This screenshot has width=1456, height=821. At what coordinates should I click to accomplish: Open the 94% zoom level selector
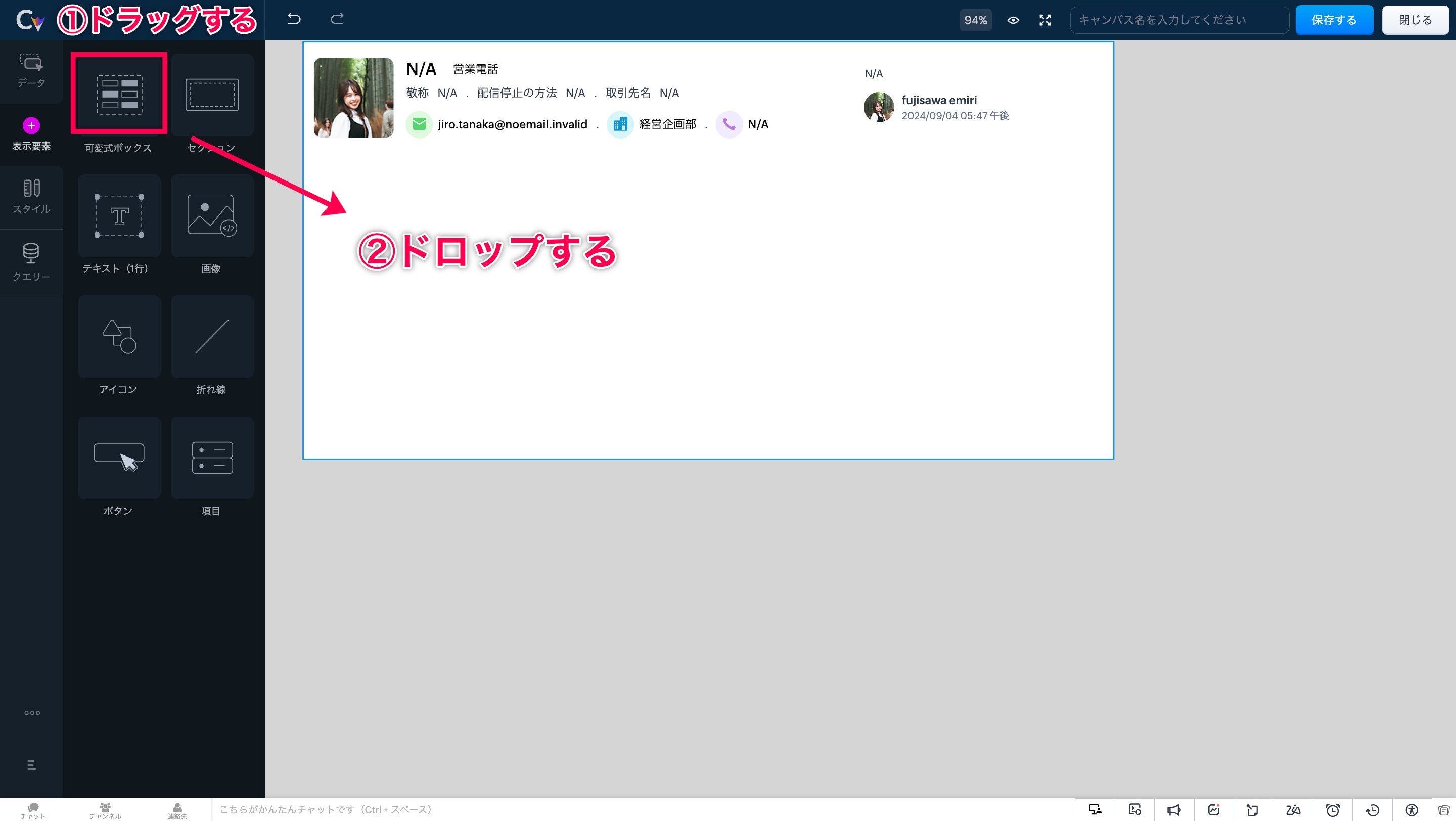tap(976, 20)
